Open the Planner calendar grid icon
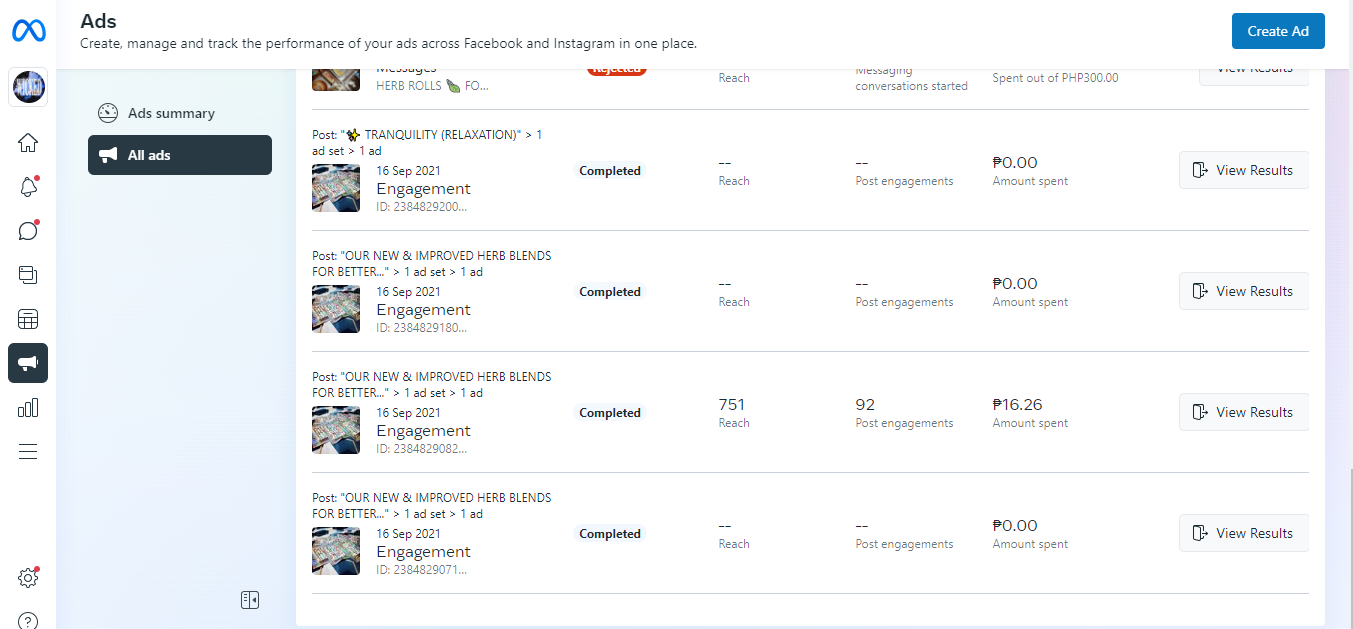The height and width of the screenshot is (629, 1353). (28, 320)
